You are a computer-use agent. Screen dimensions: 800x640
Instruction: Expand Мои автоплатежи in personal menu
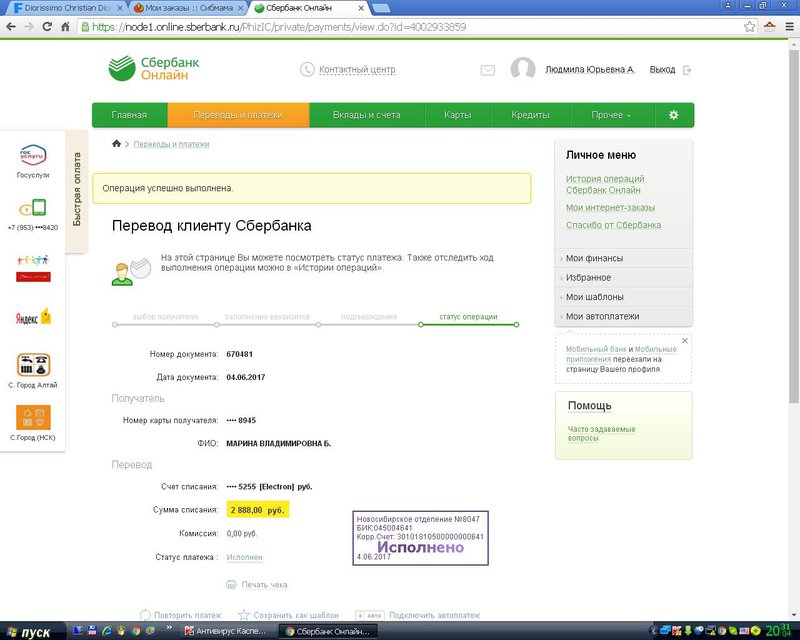[x=623, y=316]
